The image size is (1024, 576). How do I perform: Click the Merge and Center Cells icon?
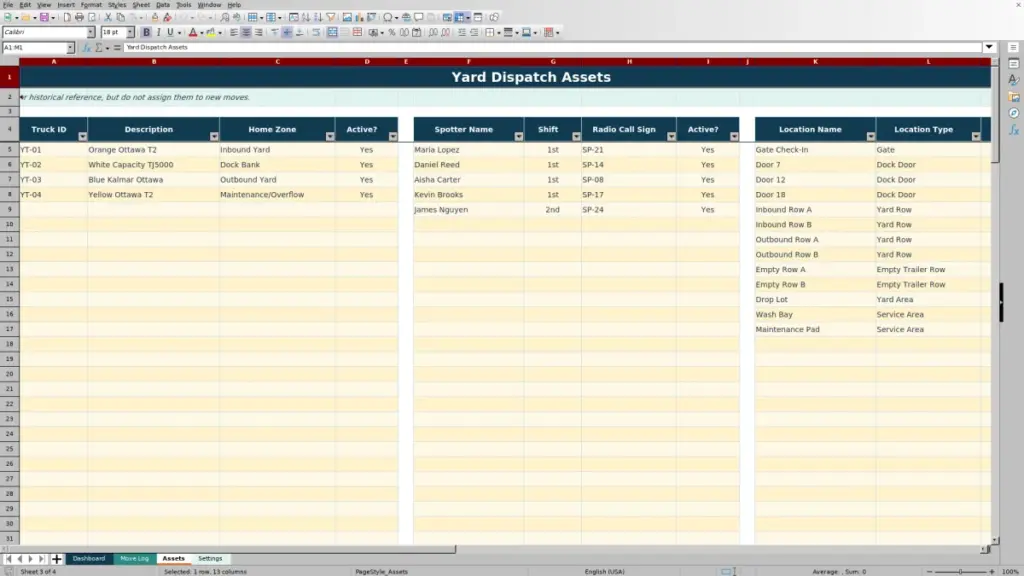coord(332,32)
